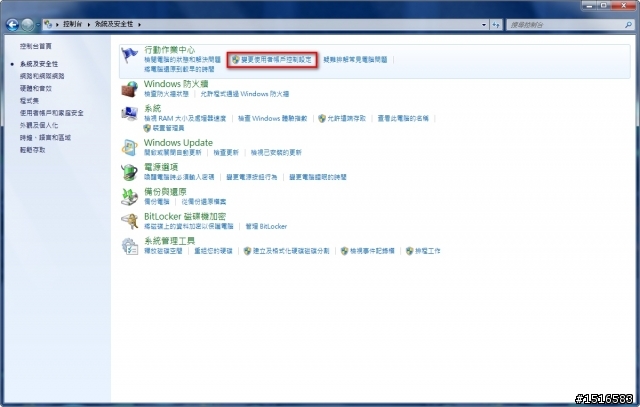Screen dimensions: 640x407
Task: Open the BitLocker keys icon
Action: 129,221
